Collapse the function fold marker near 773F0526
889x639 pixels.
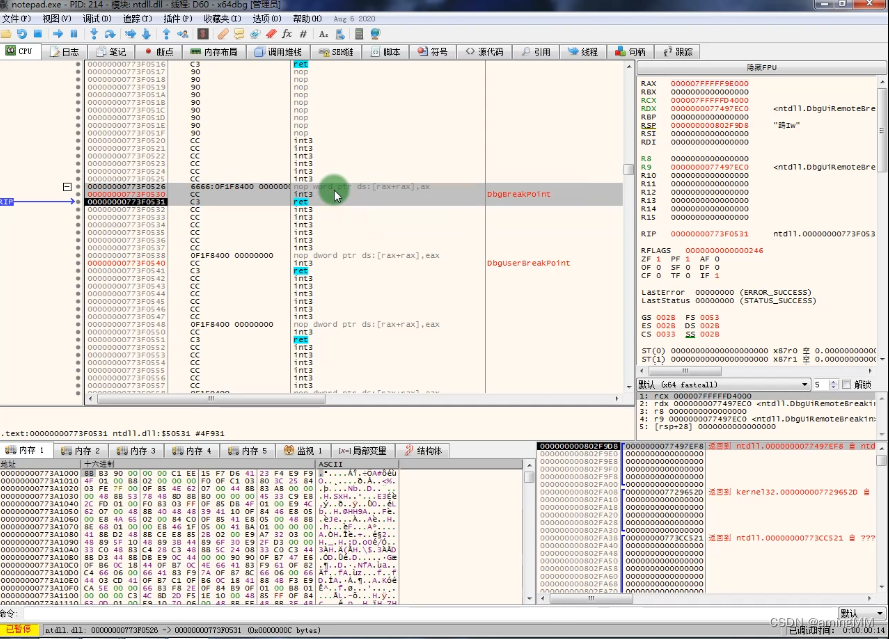67,187
